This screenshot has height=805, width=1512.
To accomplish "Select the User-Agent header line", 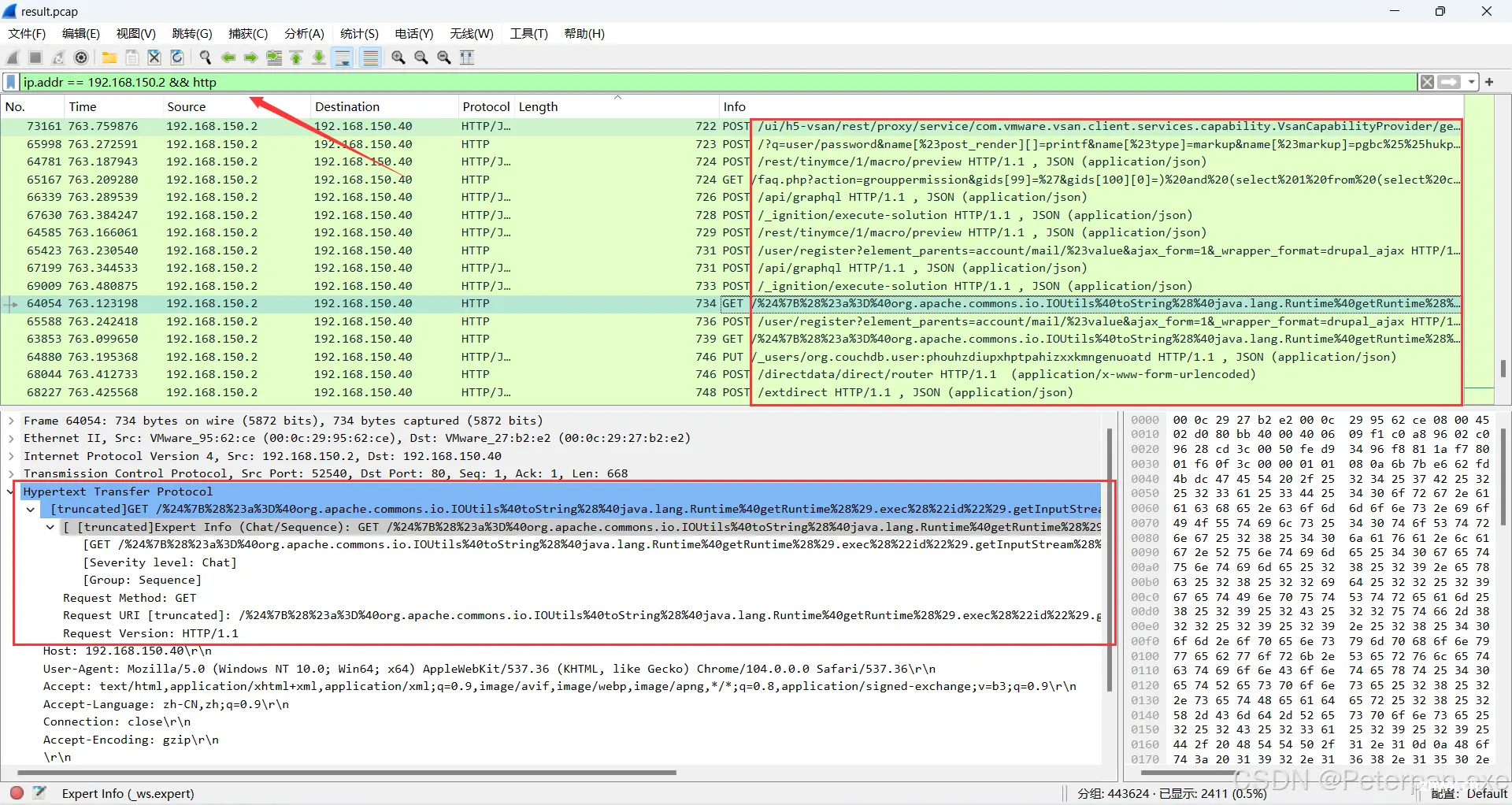I will click(x=489, y=669).
